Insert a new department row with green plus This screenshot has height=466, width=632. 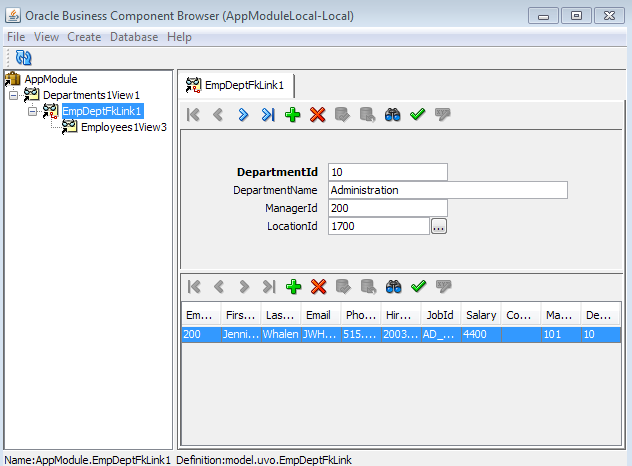click(293, 115)
